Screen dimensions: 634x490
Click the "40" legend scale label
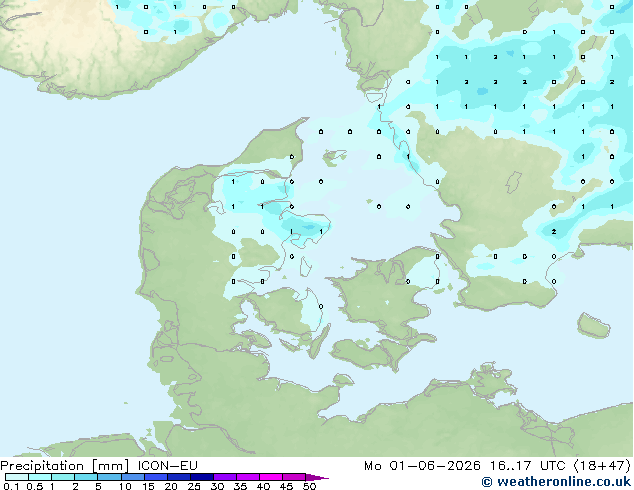coord(263,486)
